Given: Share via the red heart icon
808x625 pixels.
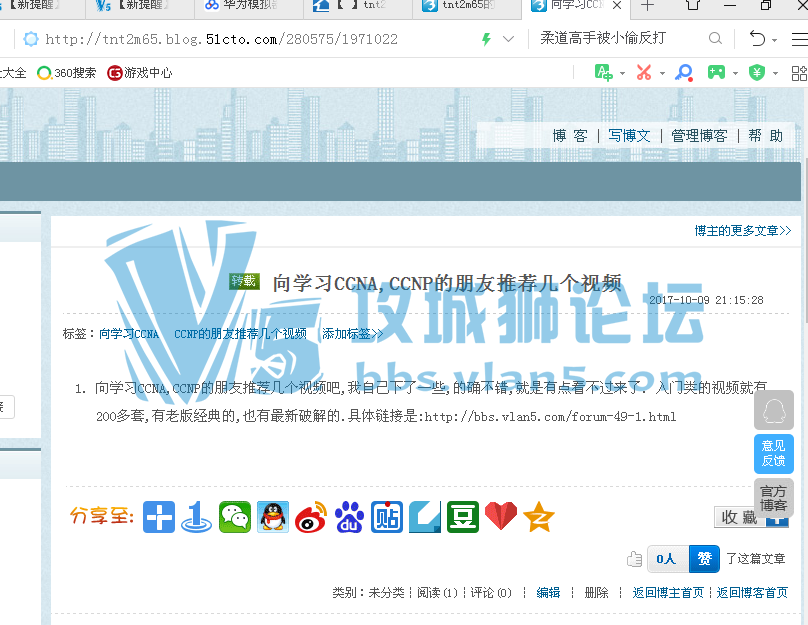Looking at the screenshot, I should [x=501, y=517].
